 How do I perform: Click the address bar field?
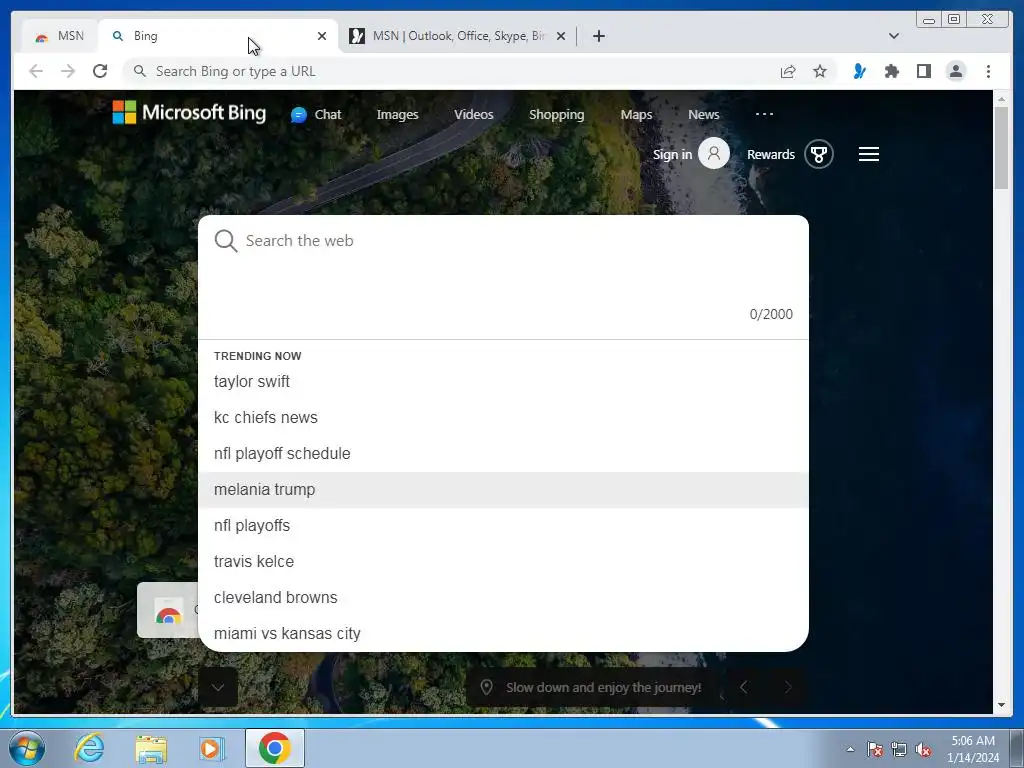(x=451, y=71)
